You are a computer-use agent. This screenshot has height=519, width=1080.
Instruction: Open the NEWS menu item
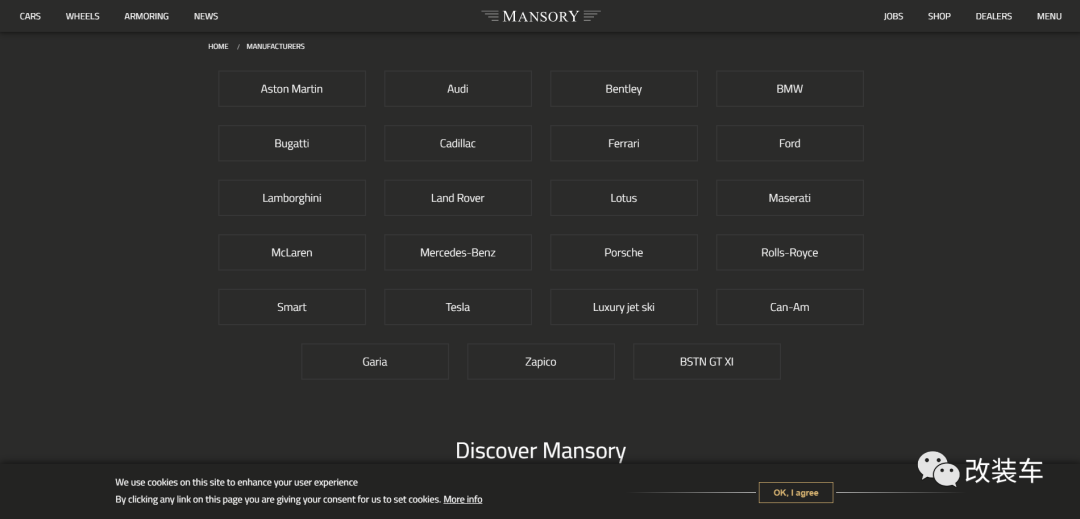[x=206, y=17]
